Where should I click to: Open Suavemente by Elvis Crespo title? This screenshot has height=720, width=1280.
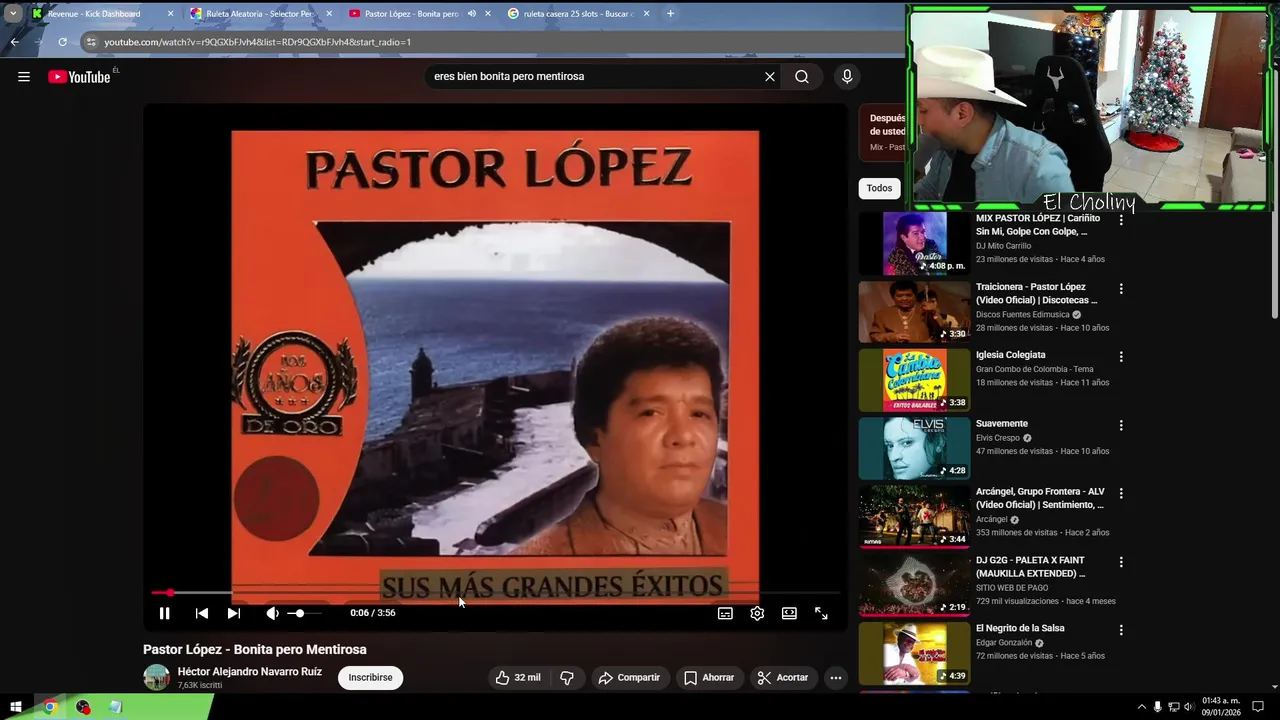click(x=1002, y=424)
